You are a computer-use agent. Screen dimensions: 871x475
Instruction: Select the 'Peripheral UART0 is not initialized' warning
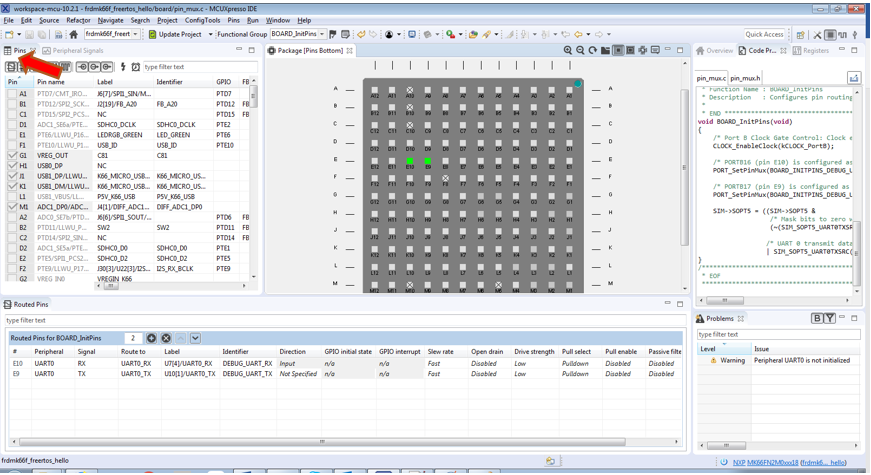click(x=802, y=361)
